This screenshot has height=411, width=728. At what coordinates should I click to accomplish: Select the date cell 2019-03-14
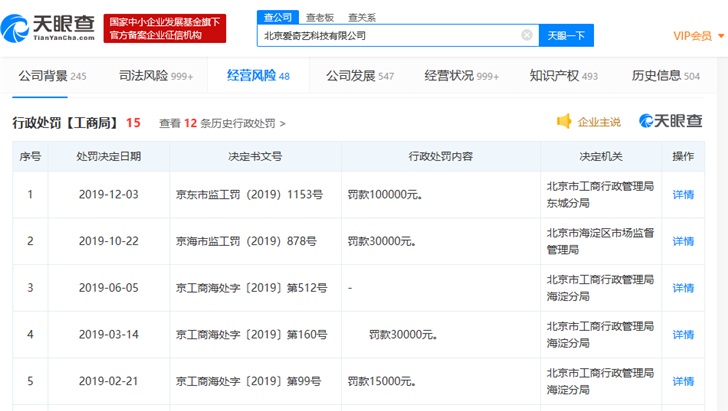[x=109, y=334]
